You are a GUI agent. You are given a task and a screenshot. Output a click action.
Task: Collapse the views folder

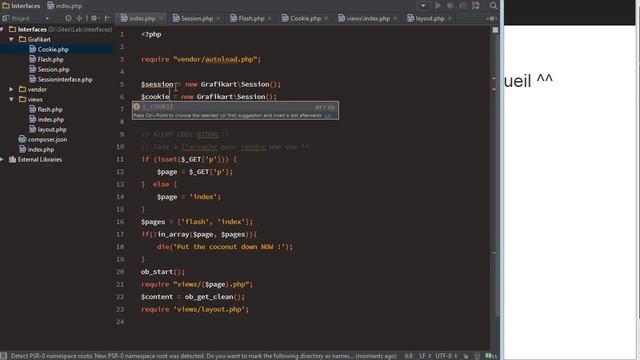tap(12, 99)
